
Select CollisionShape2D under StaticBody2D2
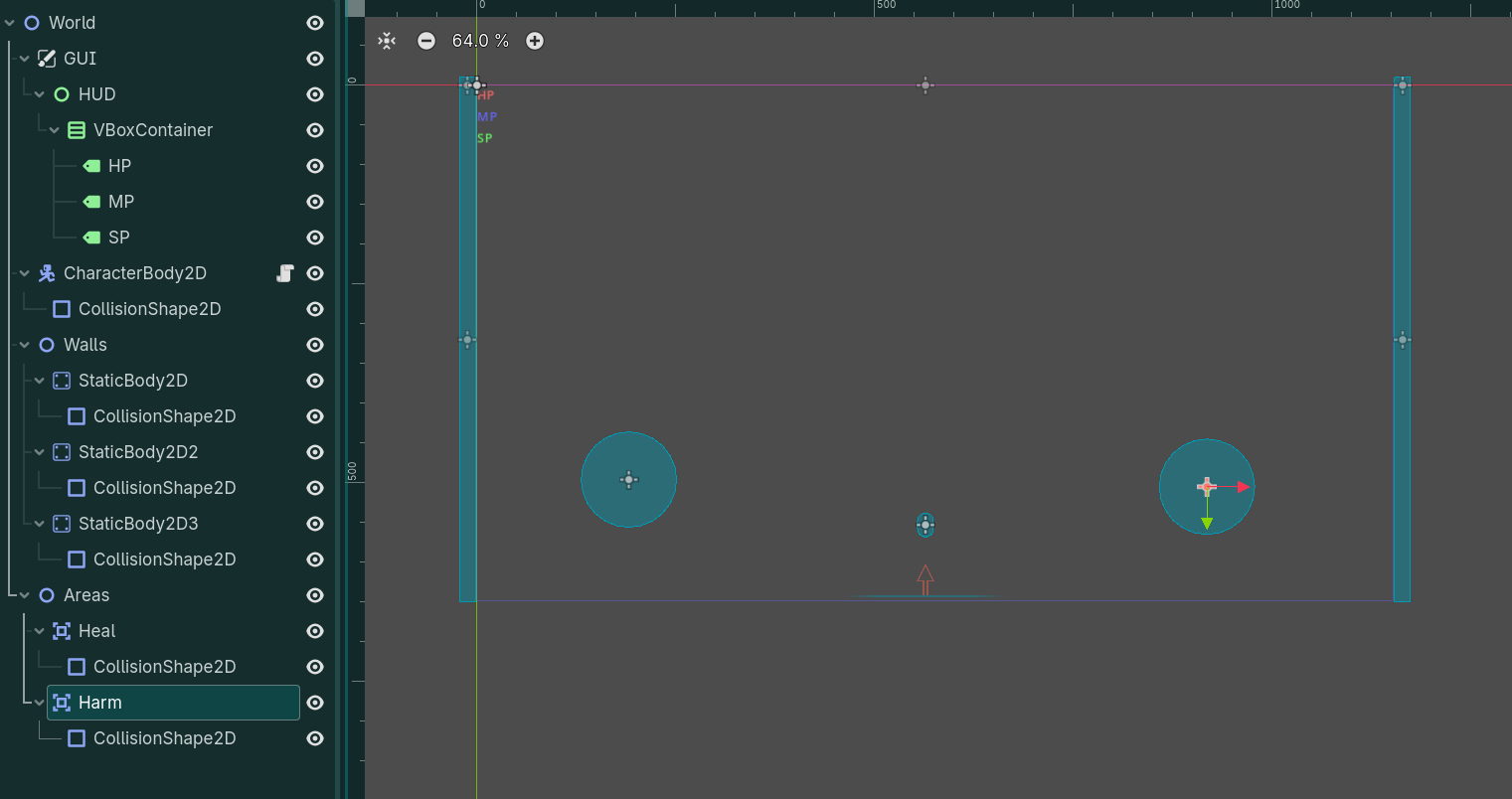pyautogui.click(x=164, y=488)
